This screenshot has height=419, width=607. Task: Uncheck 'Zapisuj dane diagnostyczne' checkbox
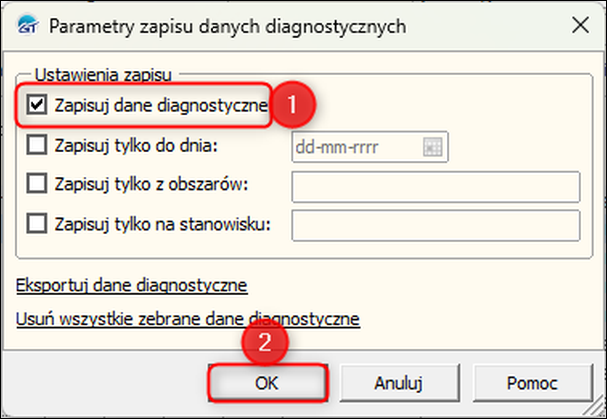point(37,105)
